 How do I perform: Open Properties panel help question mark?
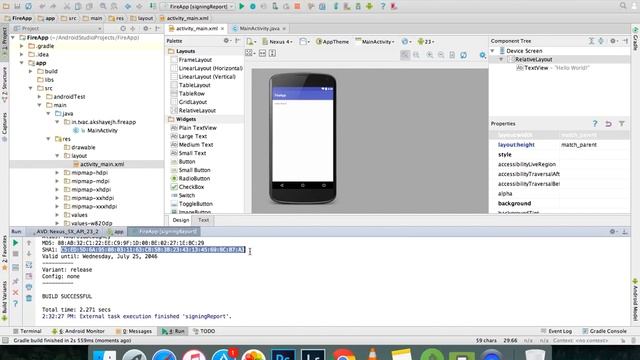(595, 124)
